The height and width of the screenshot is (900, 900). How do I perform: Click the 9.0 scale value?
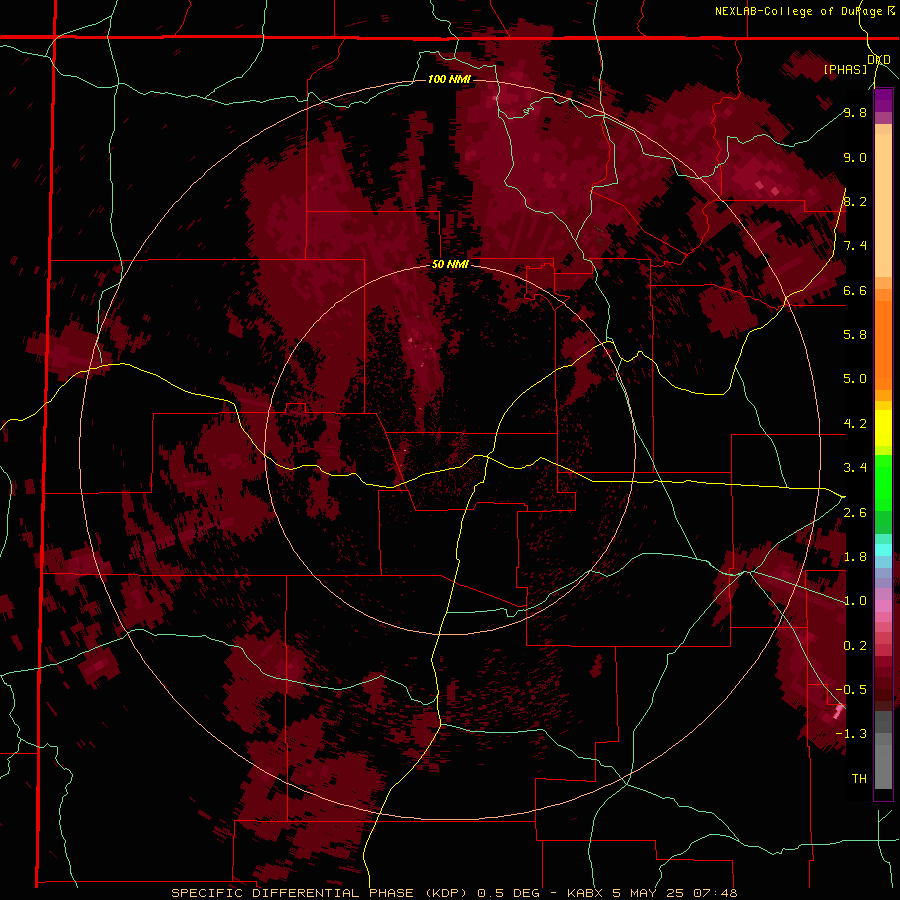[x=855, y=157]
